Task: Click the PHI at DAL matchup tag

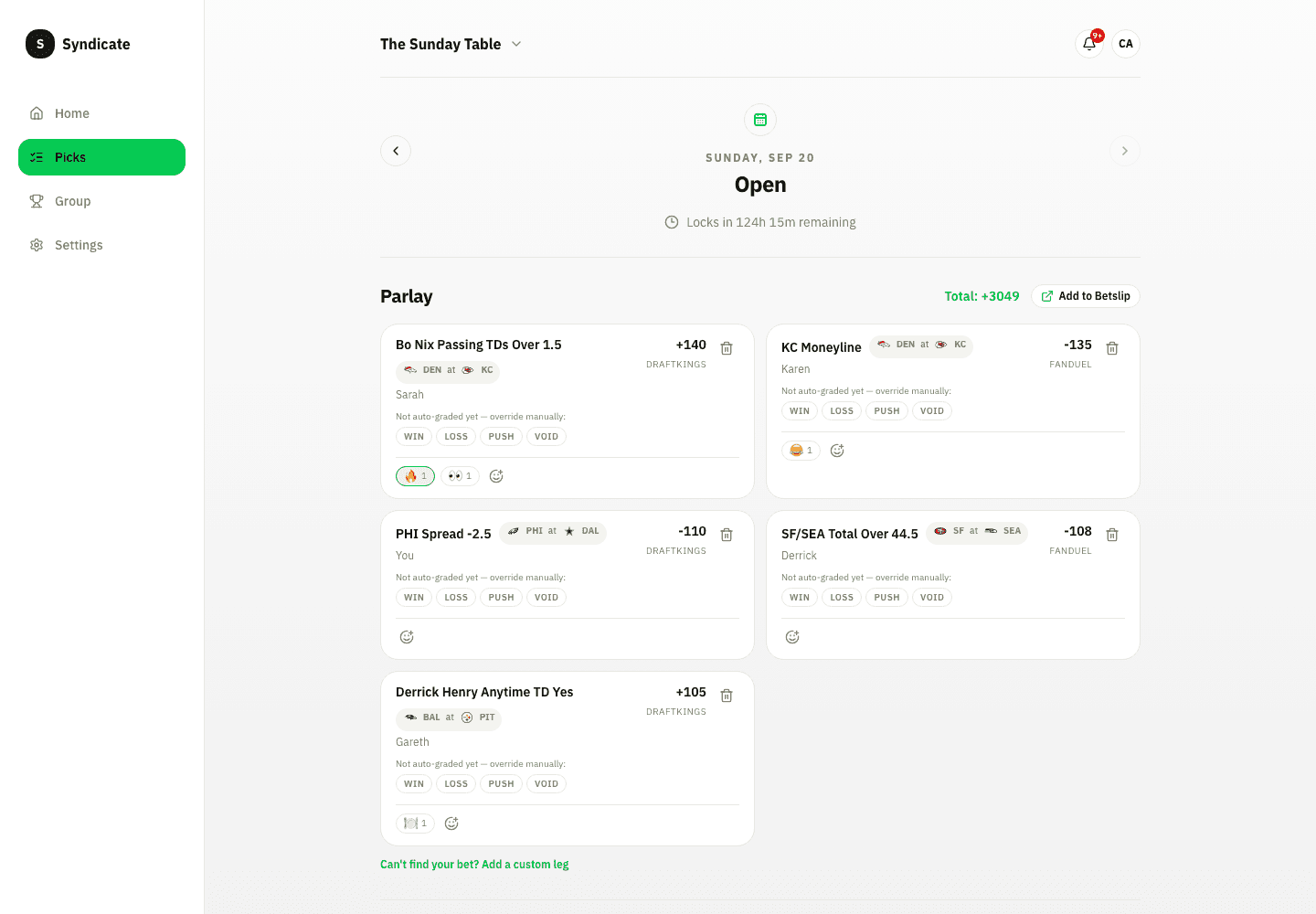Action: click(553, 532)
